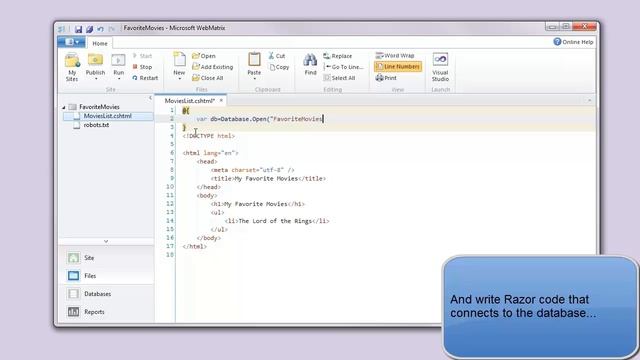Click the h1 My Favorite Movies line
Image resolution: width=640 pixels, height=360 pixels.
point(258,204)
